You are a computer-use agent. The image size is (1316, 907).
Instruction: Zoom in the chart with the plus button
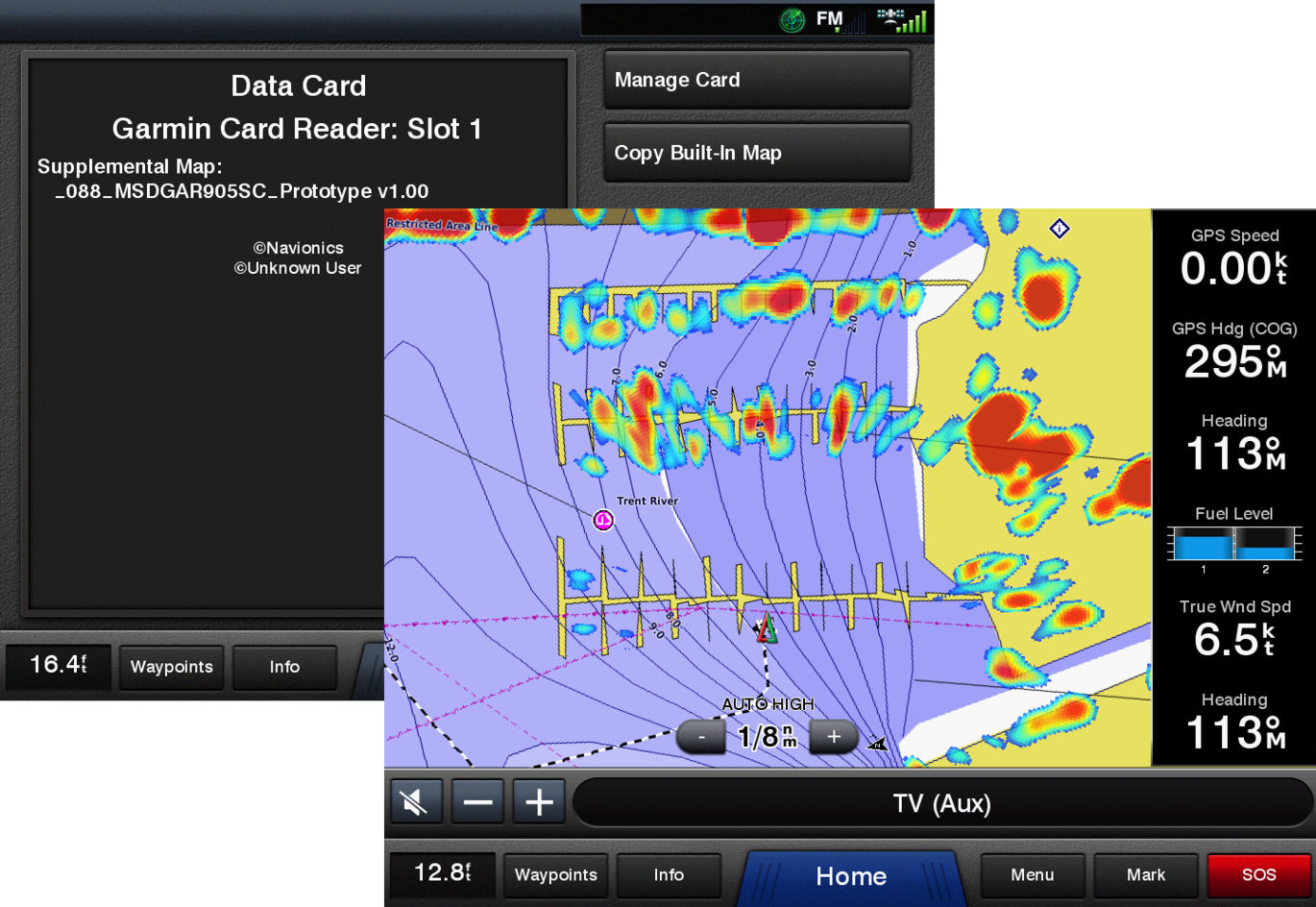point(834,737)
